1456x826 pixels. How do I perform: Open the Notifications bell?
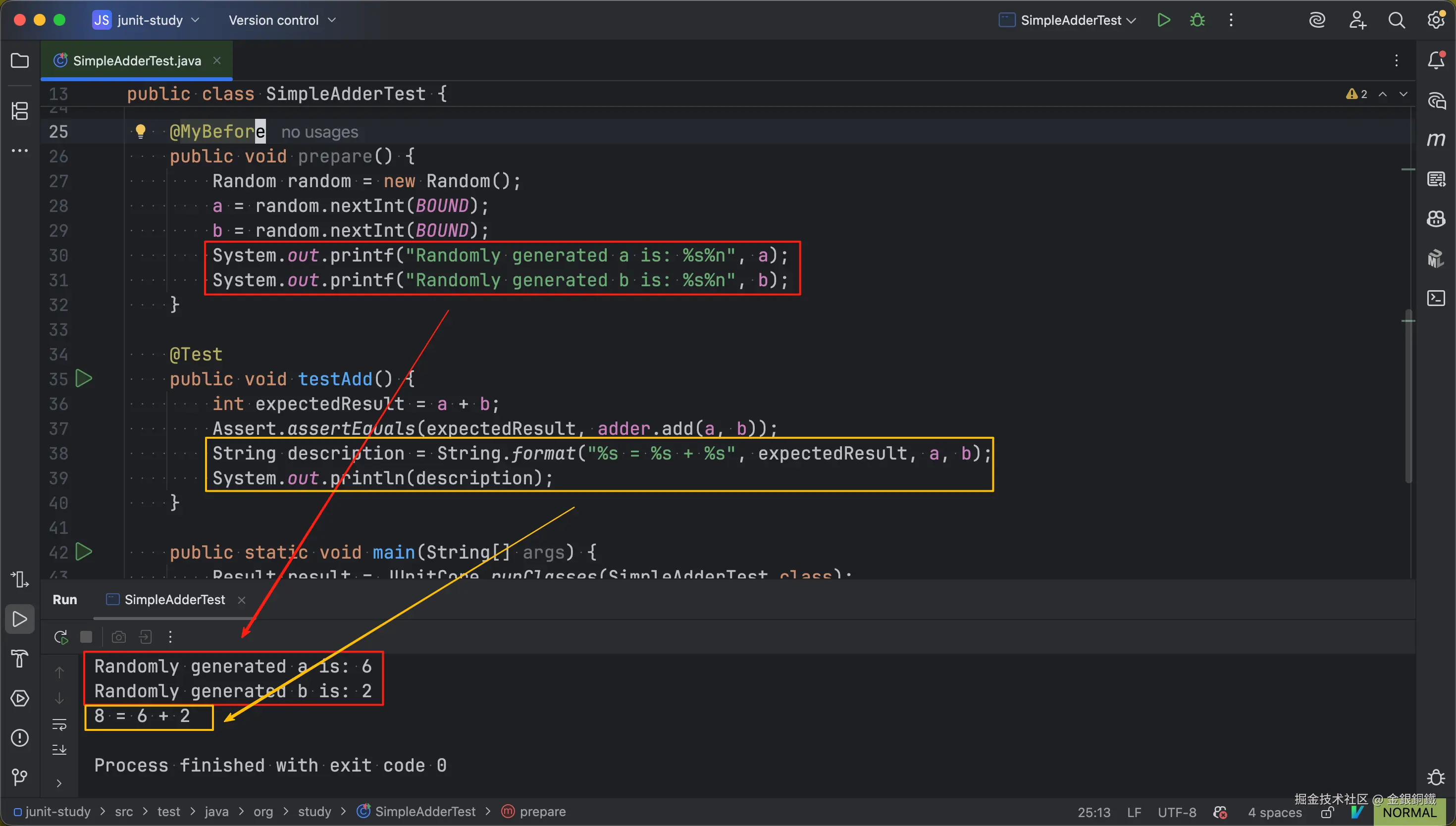(x=1436, y=60)
